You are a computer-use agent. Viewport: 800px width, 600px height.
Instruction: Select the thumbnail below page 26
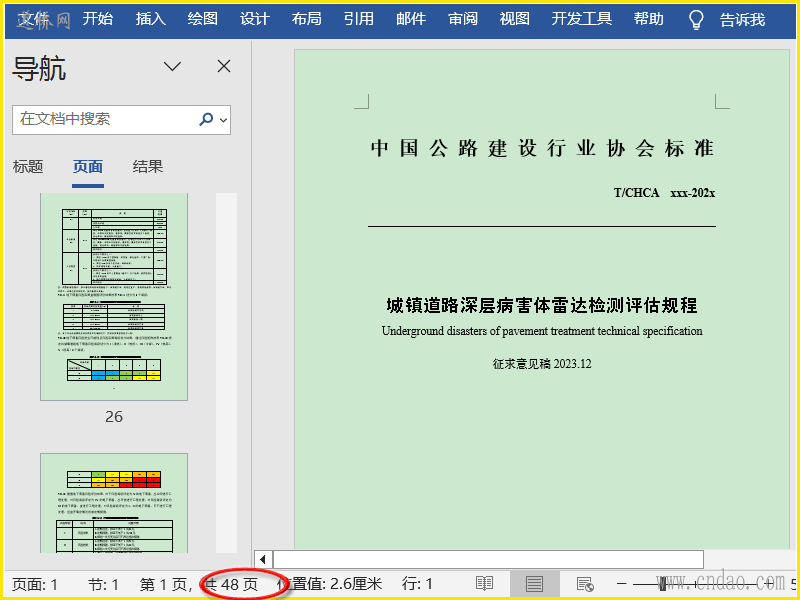[x=114, y=503]
